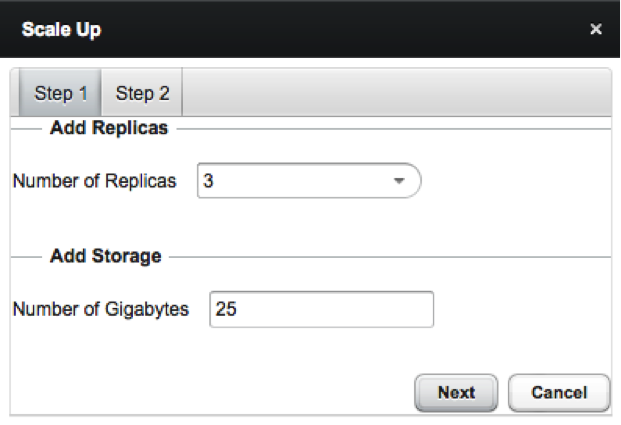Expand the Number of Replicas dropdown arrow
This screenshot has width=621, height=425.
(x=398, y=182)
